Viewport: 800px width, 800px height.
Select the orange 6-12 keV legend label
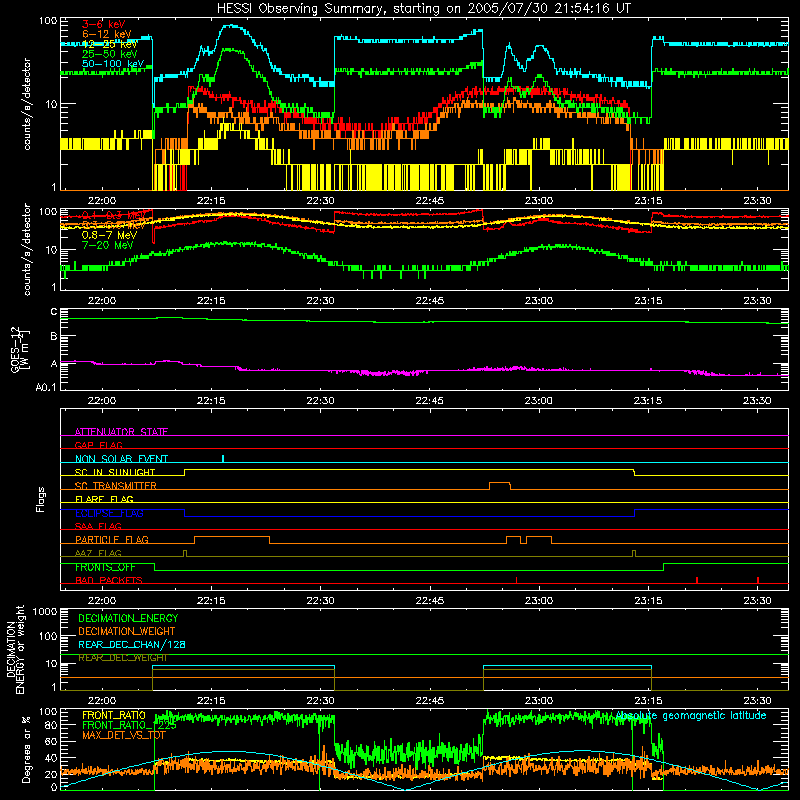click(x=107, y=34)
